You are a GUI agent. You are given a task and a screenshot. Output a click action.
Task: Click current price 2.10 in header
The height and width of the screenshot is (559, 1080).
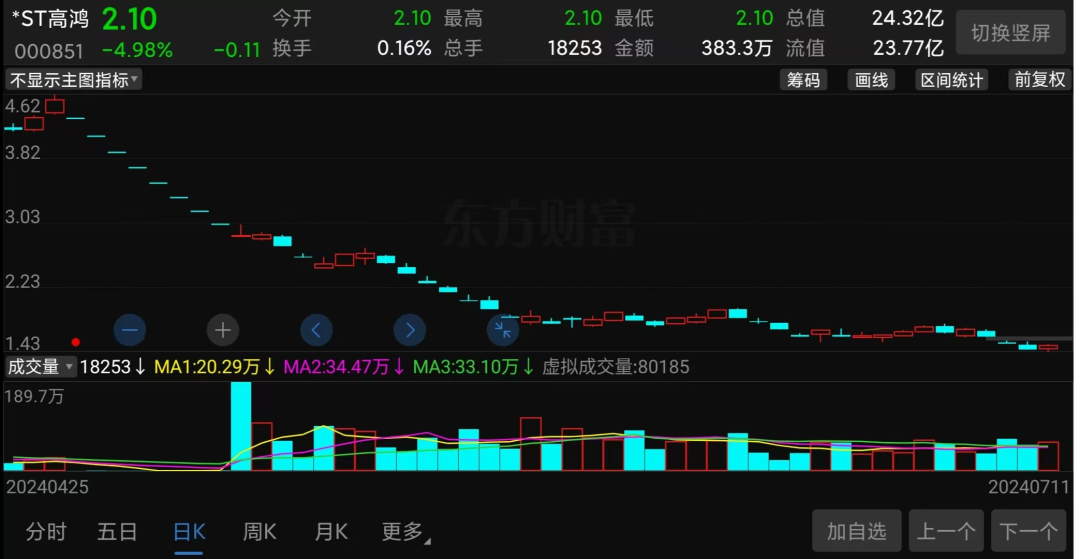(129, 19)
